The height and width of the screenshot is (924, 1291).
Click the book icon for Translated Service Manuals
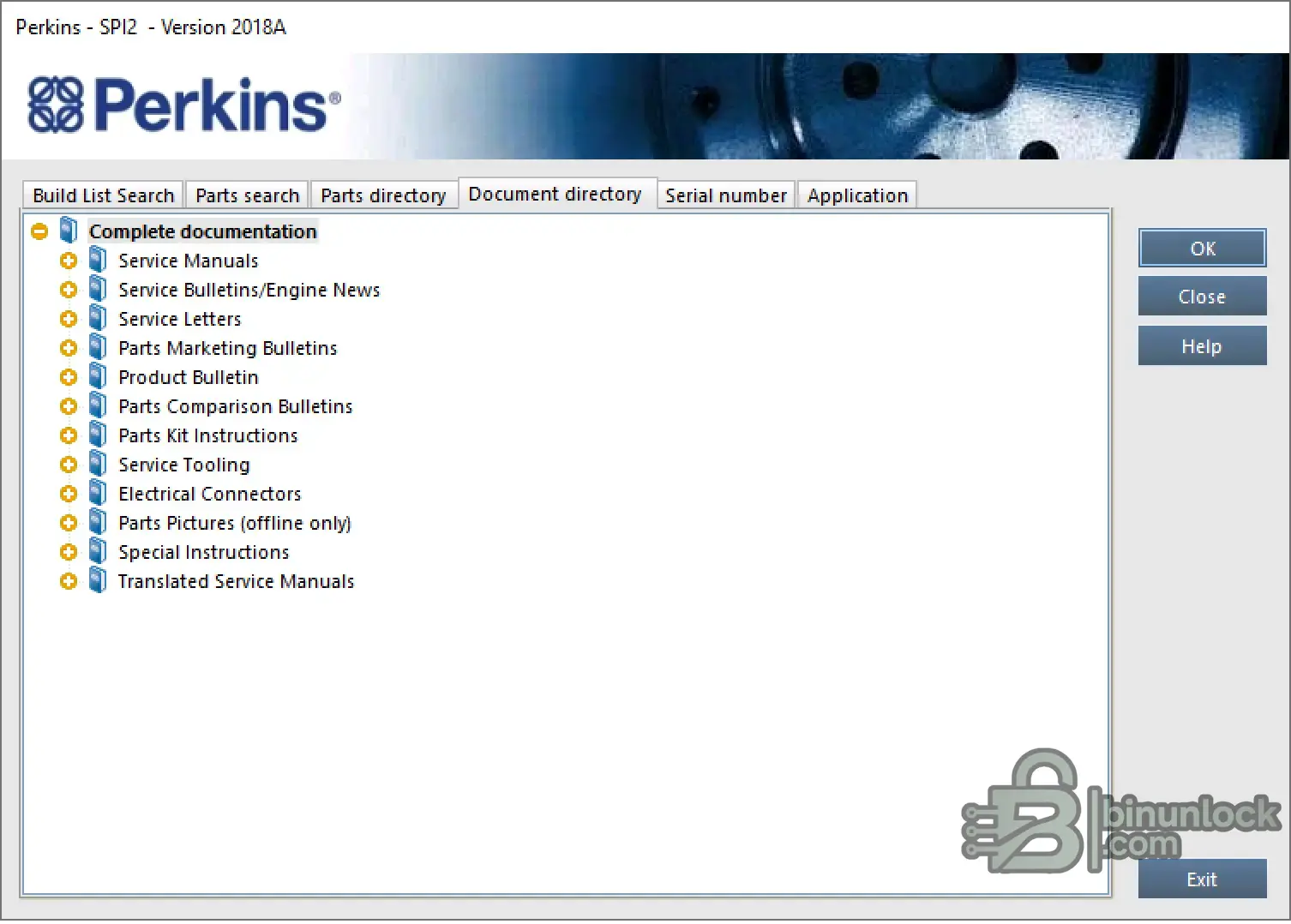coord(98,580)
